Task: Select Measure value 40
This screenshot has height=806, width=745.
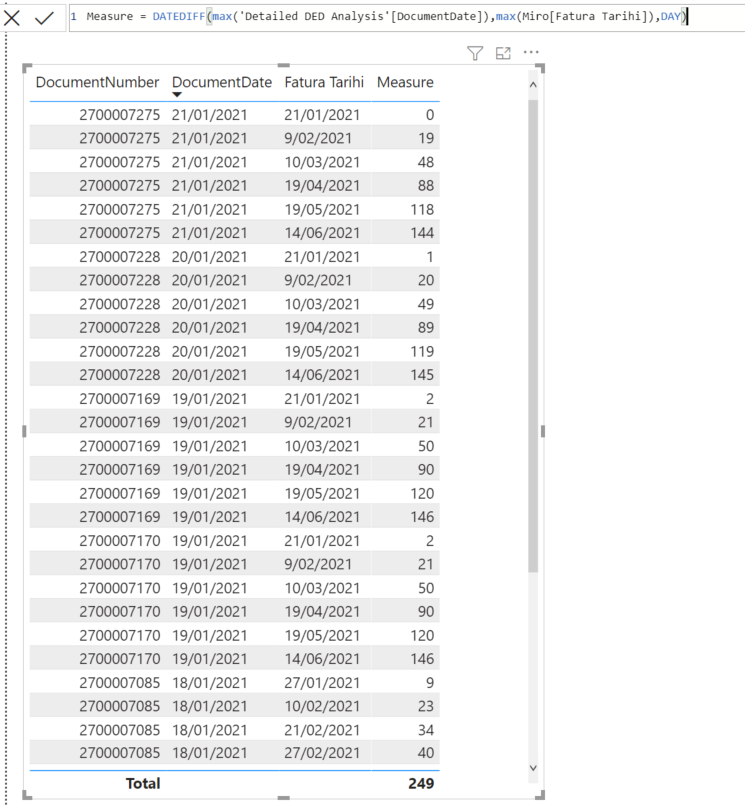Action: tap(426, 753)
